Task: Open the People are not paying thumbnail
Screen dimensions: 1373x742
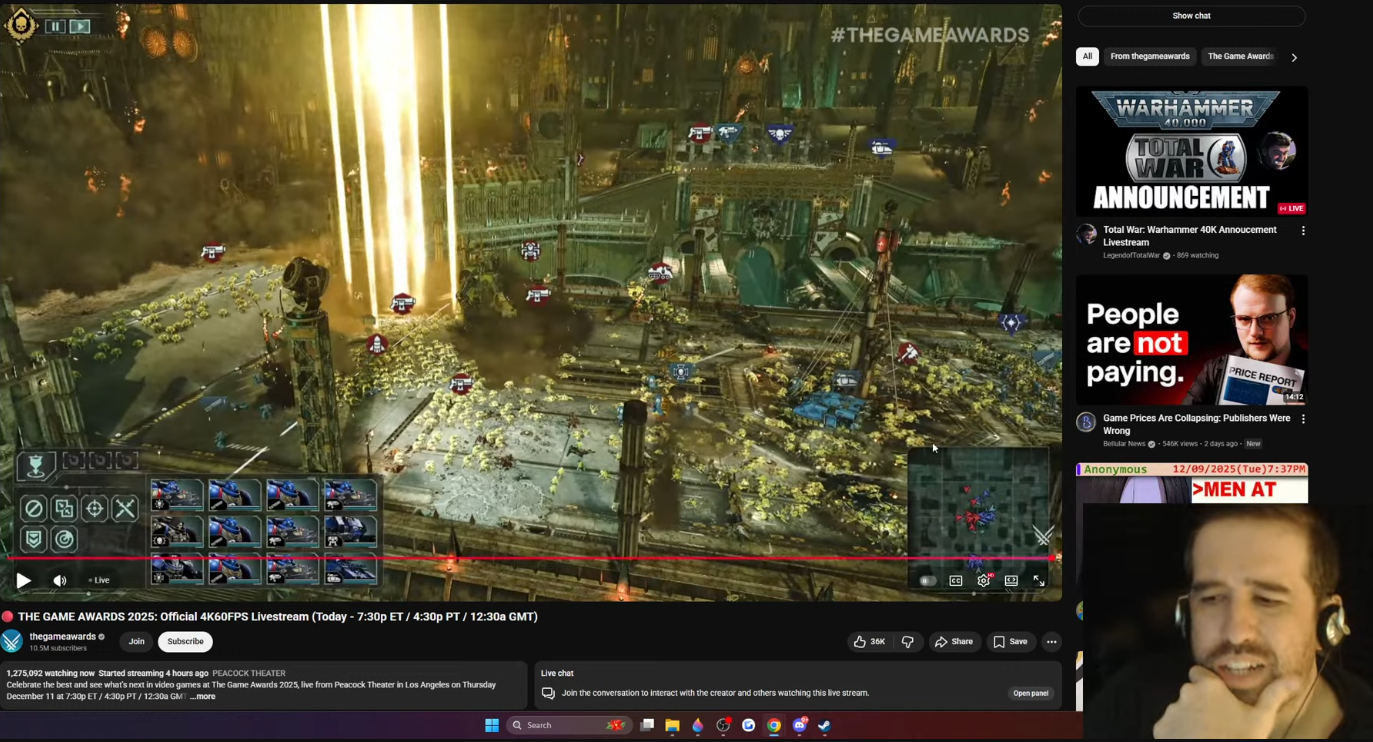Action: [x=1192, y=340]
